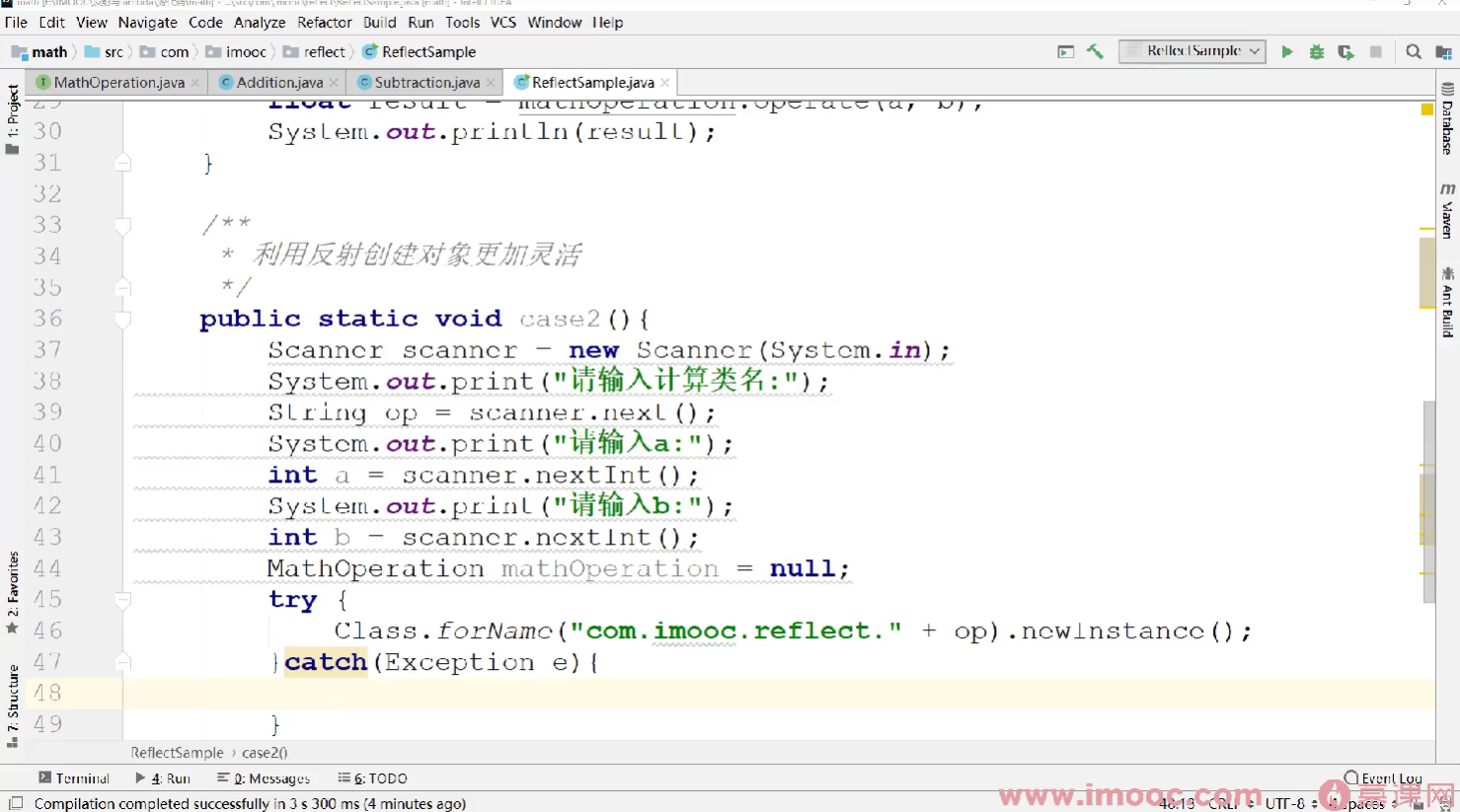The image size is (1460, 812).
Task: Close the ReflectSample.java tab
Action: click(665, 83)
